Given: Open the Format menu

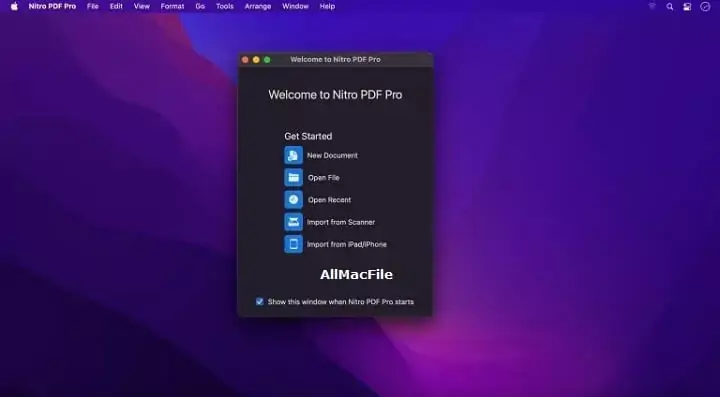Looking at the screenshot, I should pos(172,6).
